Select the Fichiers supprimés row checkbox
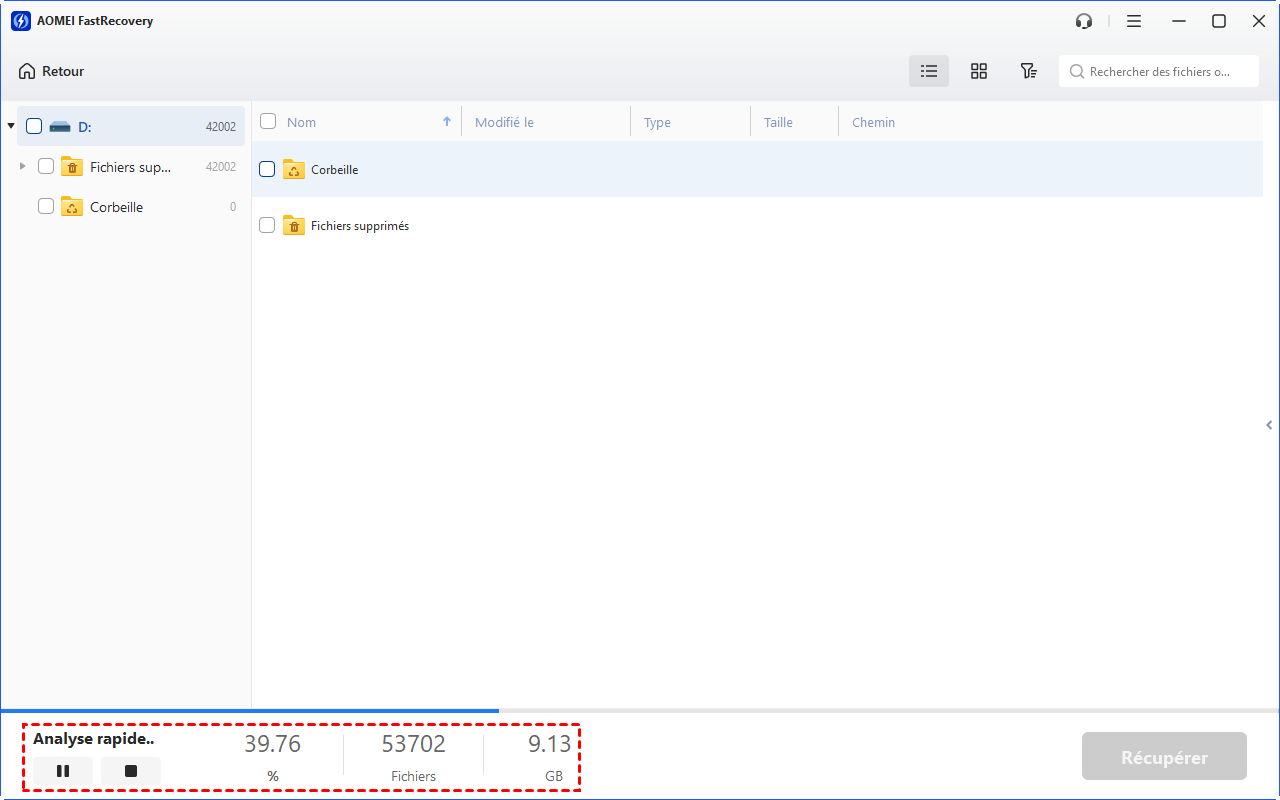Image resolution: width=1280 pixels, height=800 pixels. tap(267, 226)
